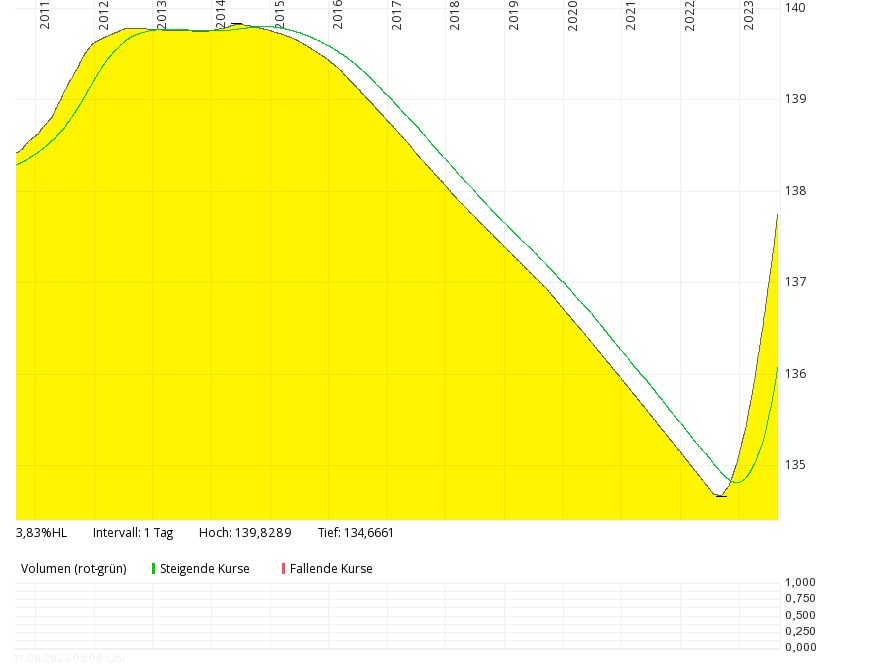This screenshot has width=895, height=669.
Task: Click the 'Fallende Kurse' legend text
Action: [x=331, y=569]
